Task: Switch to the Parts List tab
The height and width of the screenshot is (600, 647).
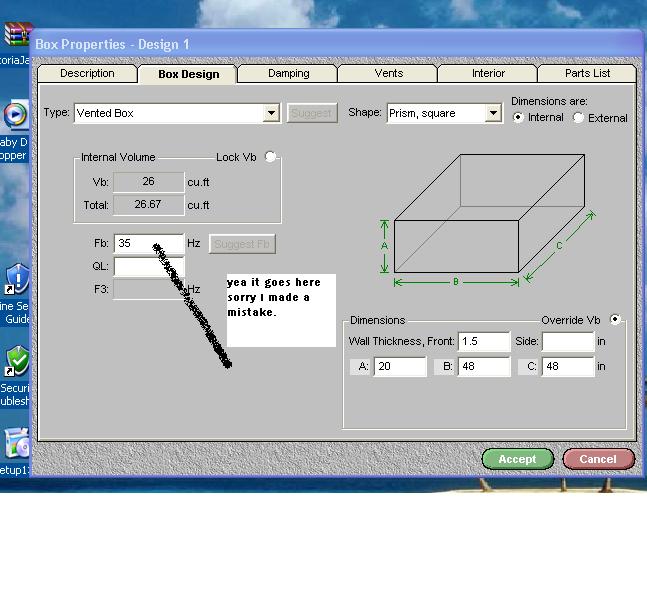Action: tap(587, 74)
